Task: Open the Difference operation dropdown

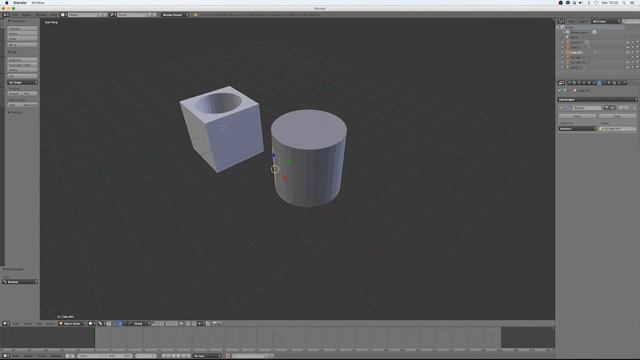Action: pyautogui.click(x=577, y=129)
